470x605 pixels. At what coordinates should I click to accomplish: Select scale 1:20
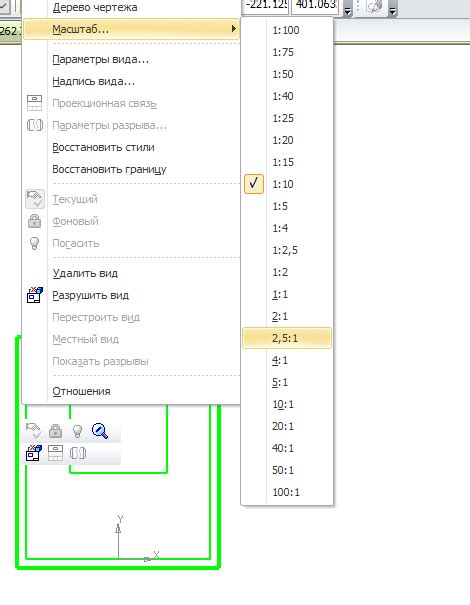(x=287, y=140)
